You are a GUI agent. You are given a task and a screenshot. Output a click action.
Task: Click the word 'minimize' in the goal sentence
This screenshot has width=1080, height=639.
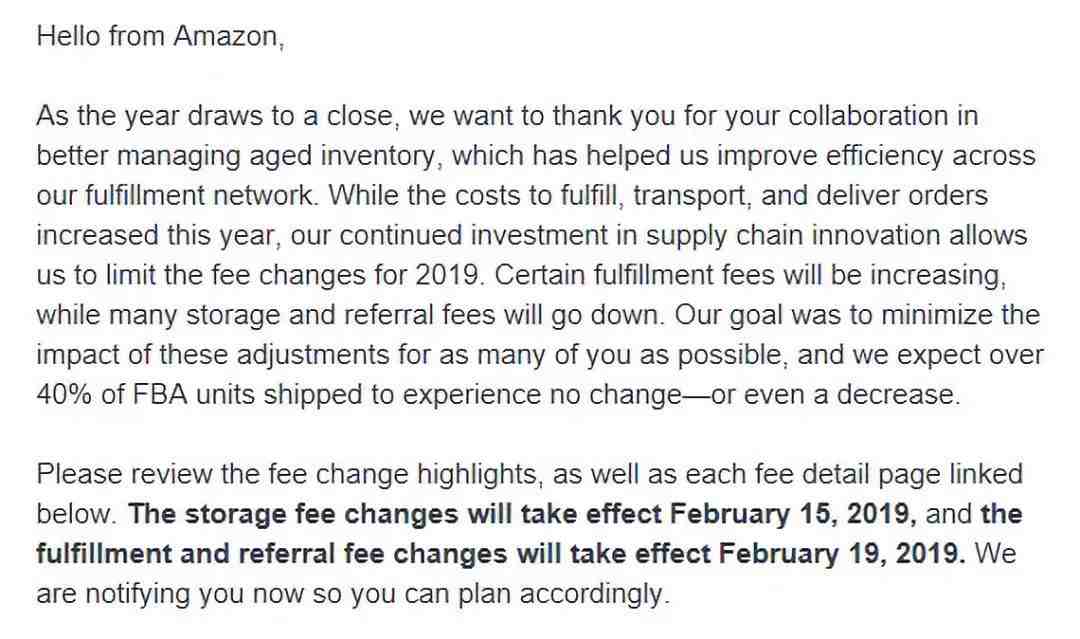pos(937,315)
